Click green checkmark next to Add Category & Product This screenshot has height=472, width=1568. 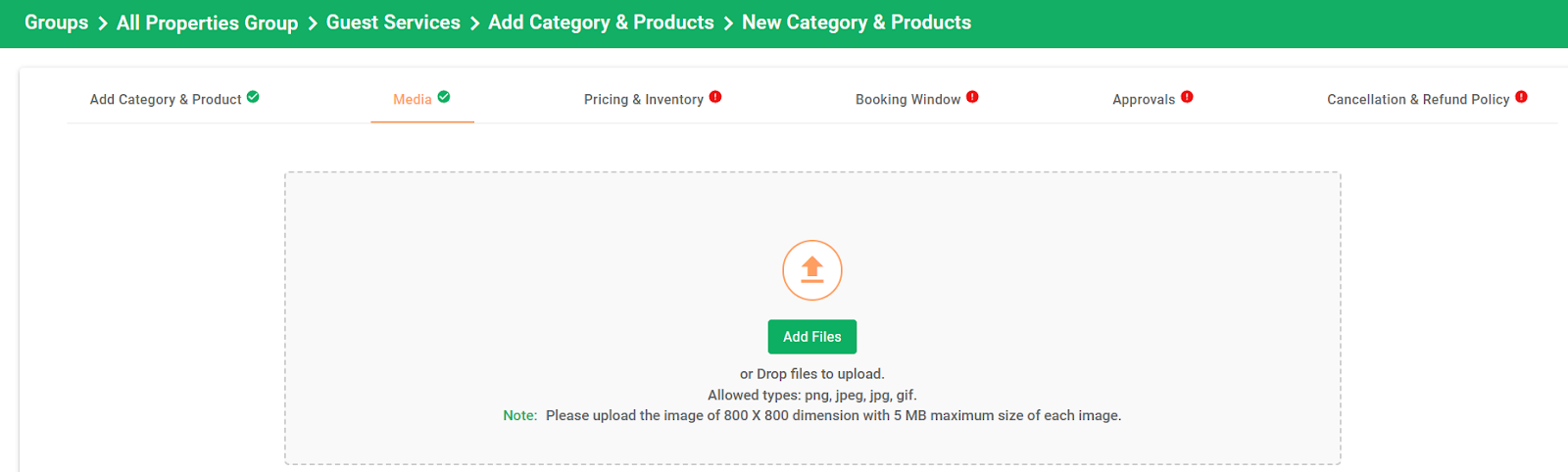coord(253,97)
